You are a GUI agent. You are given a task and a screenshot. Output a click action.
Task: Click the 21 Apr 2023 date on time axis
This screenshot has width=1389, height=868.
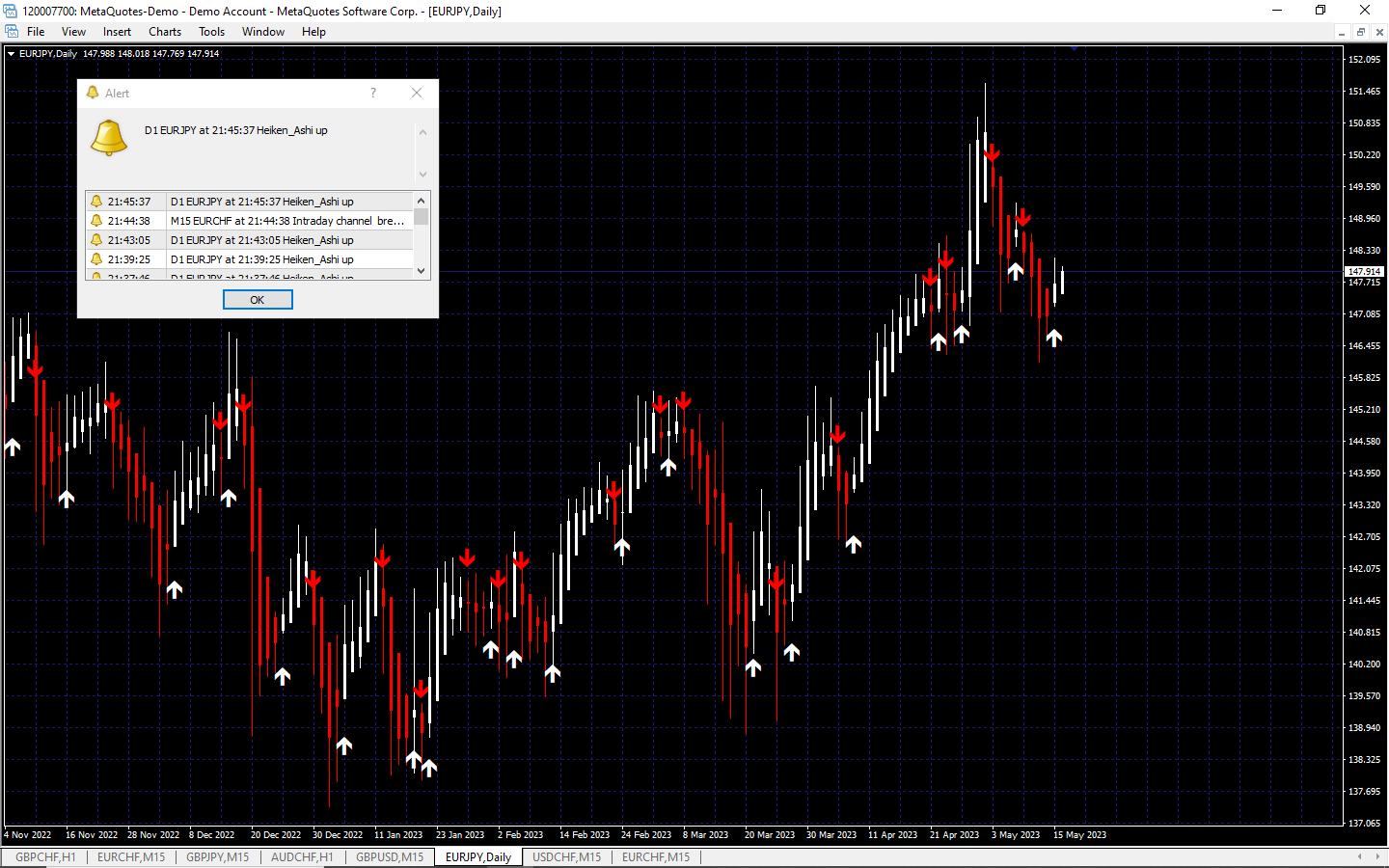coord(954,835)
